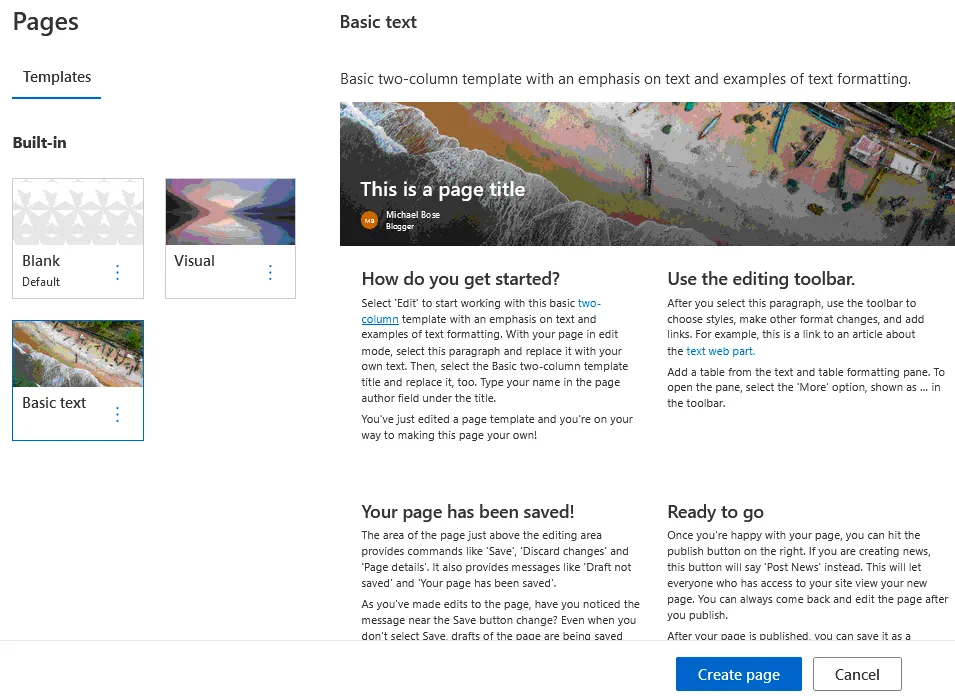Open more options for Visual template
Image resolution: width=955 pixels, height=699 pixels.
click(x=270, y=272)
